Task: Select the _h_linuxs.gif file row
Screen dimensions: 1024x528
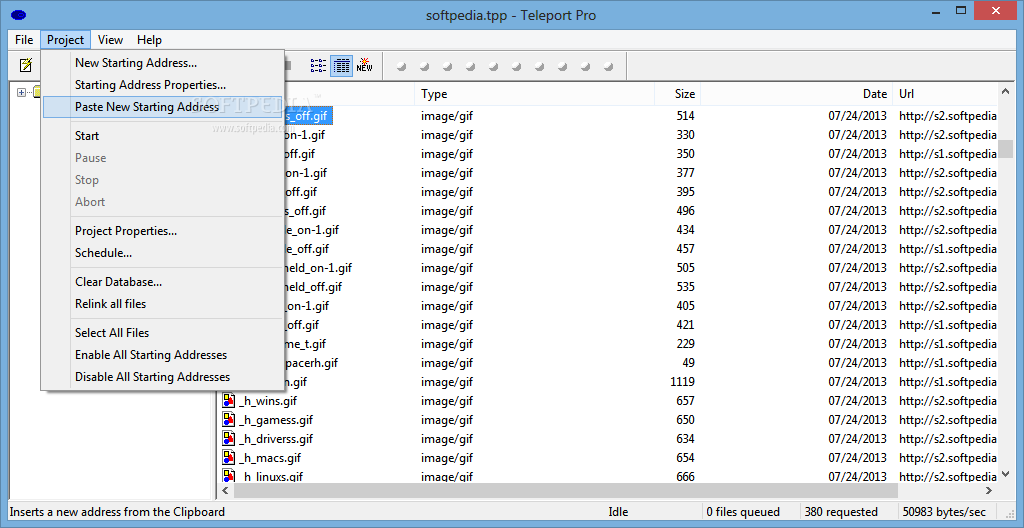Action: tap(609, 476)
